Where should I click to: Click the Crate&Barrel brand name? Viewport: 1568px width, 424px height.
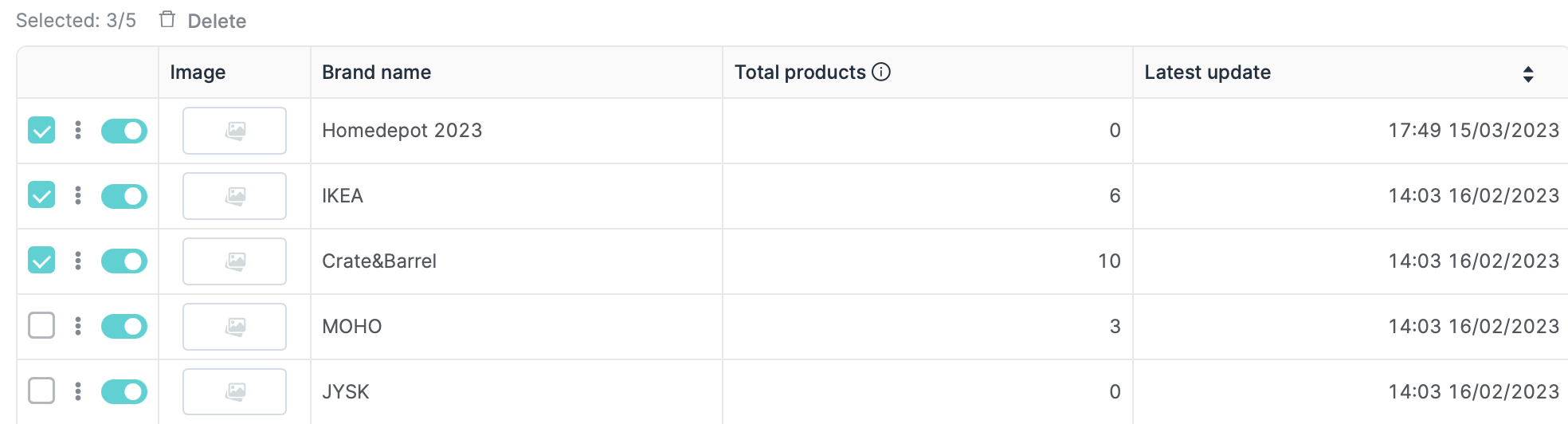[379, 261]
